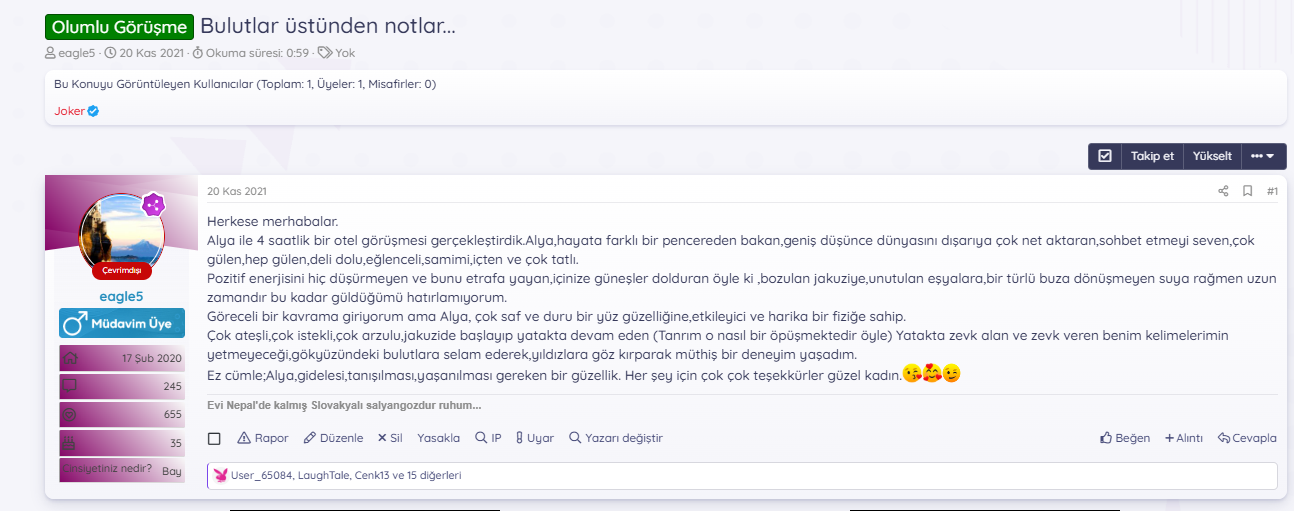Click the tag icon next to Yok
1294x511 pixels.
coord(325,53)
